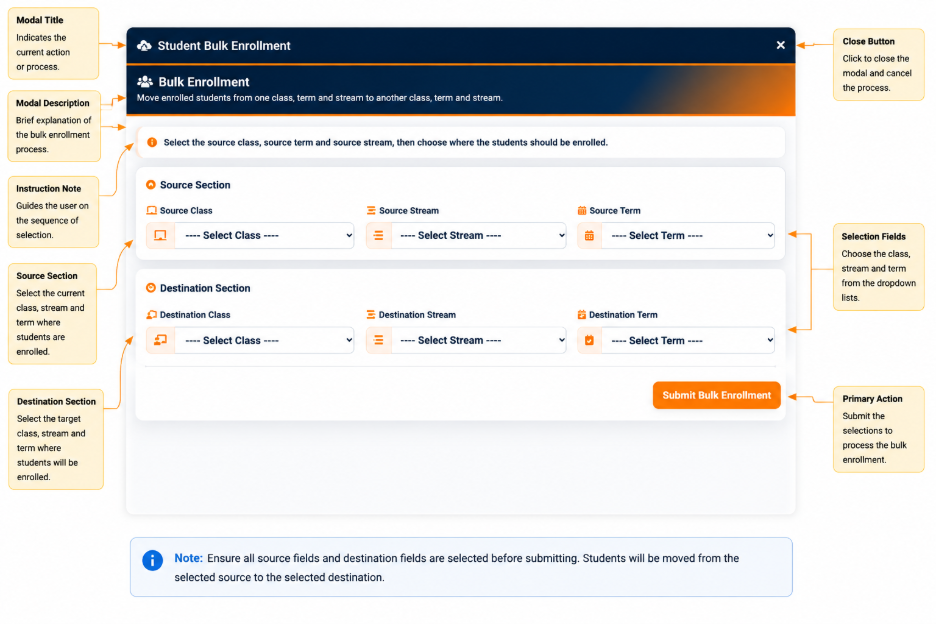Click the group icon beside Bulk Enrollment heading
The image size is (936, 624).
point(145,82)
